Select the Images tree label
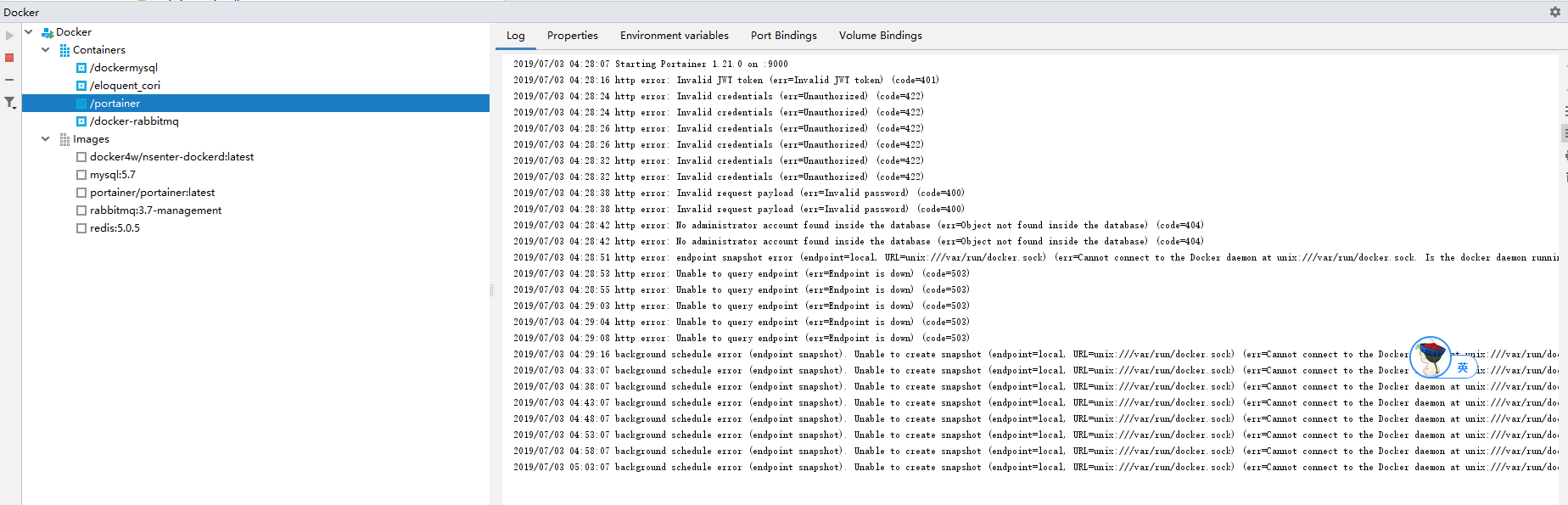 [91, 139]
